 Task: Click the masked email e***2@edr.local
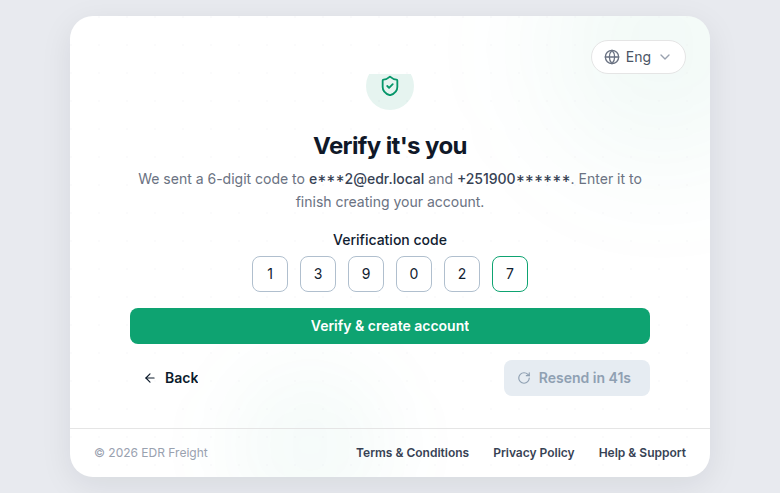coord(367,179)
